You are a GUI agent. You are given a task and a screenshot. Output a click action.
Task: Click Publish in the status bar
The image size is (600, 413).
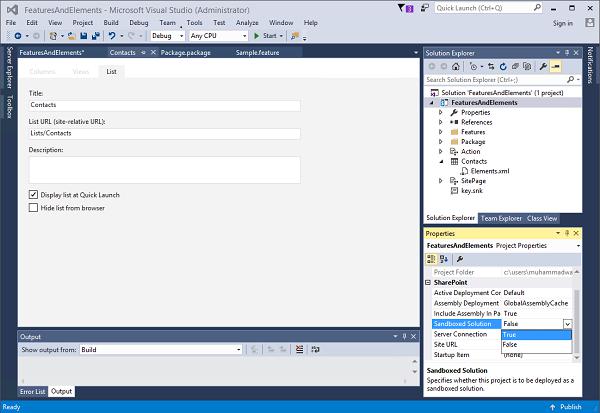[x=566, y=407]
